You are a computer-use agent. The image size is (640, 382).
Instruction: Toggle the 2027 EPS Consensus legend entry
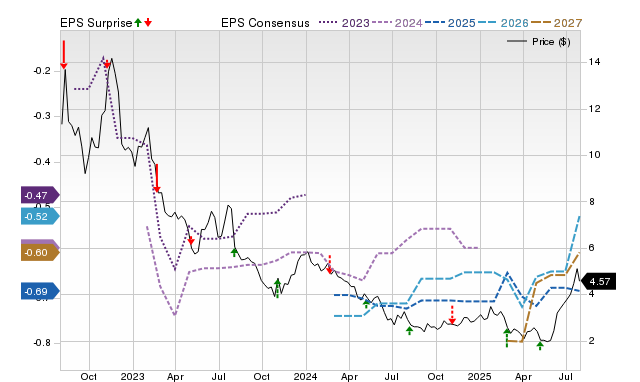tap(556, 23)
